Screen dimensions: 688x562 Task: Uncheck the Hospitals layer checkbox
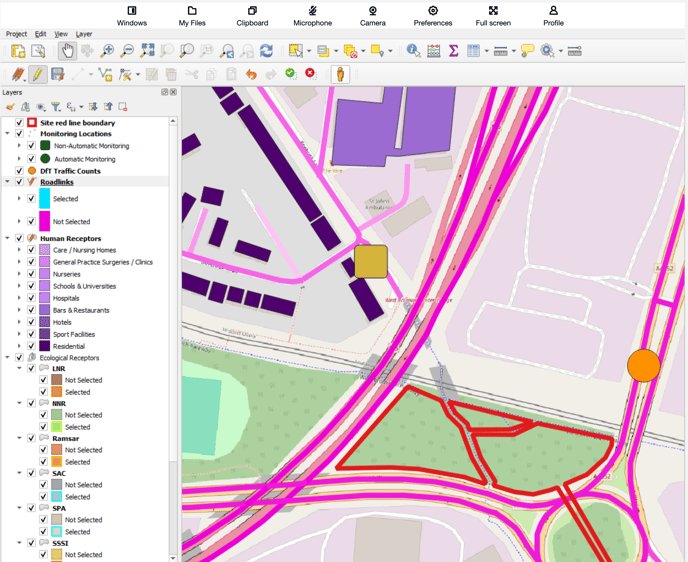tap(31, 298)
